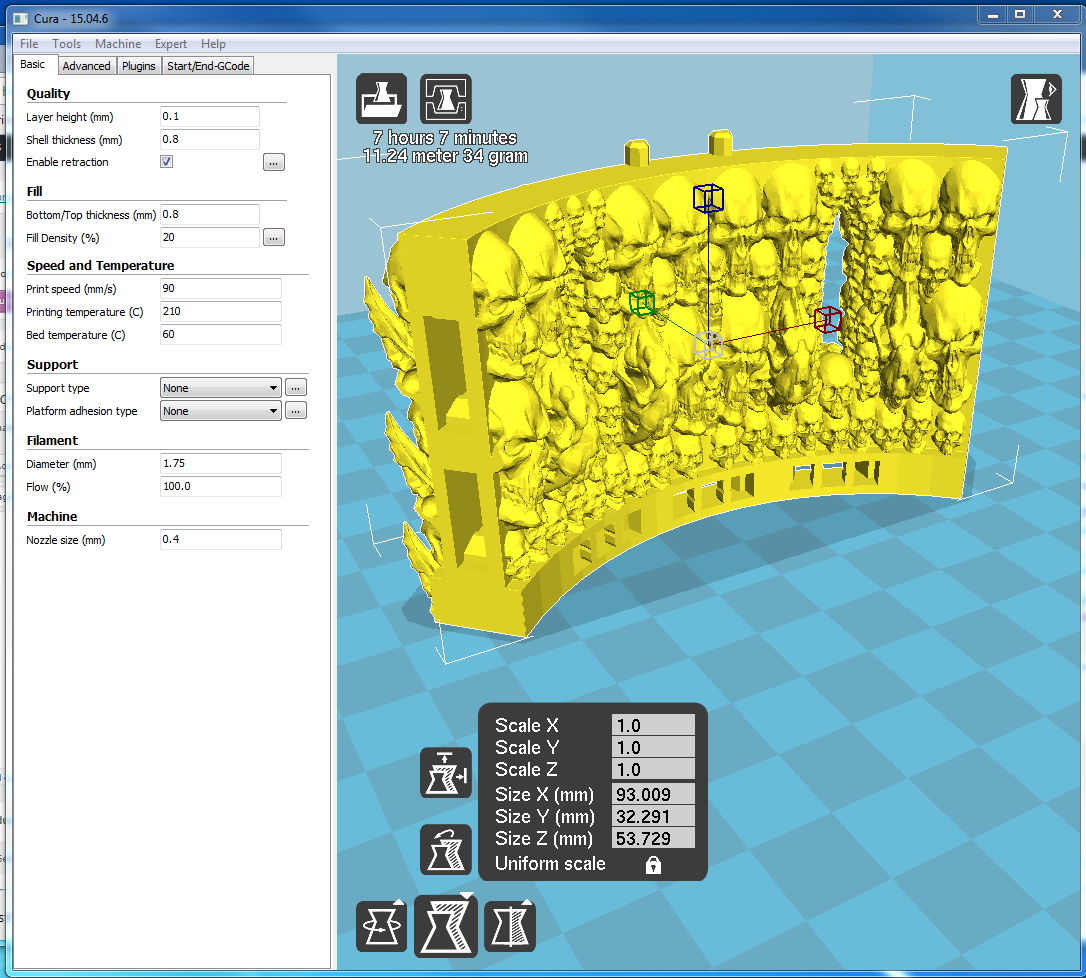Click the Reset scale icon
The image size is (1086, 978).
(x=445, y=850)
